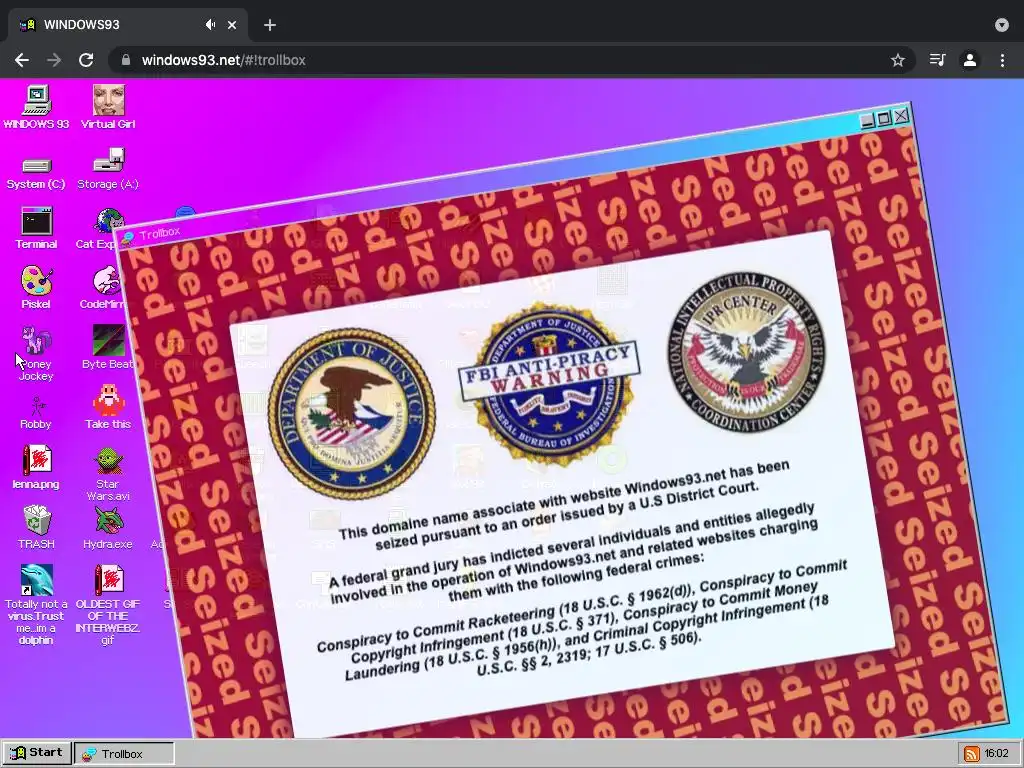The image size is (1024, 768).
Task: Maximize the Trollbox window
Action: 884,118
